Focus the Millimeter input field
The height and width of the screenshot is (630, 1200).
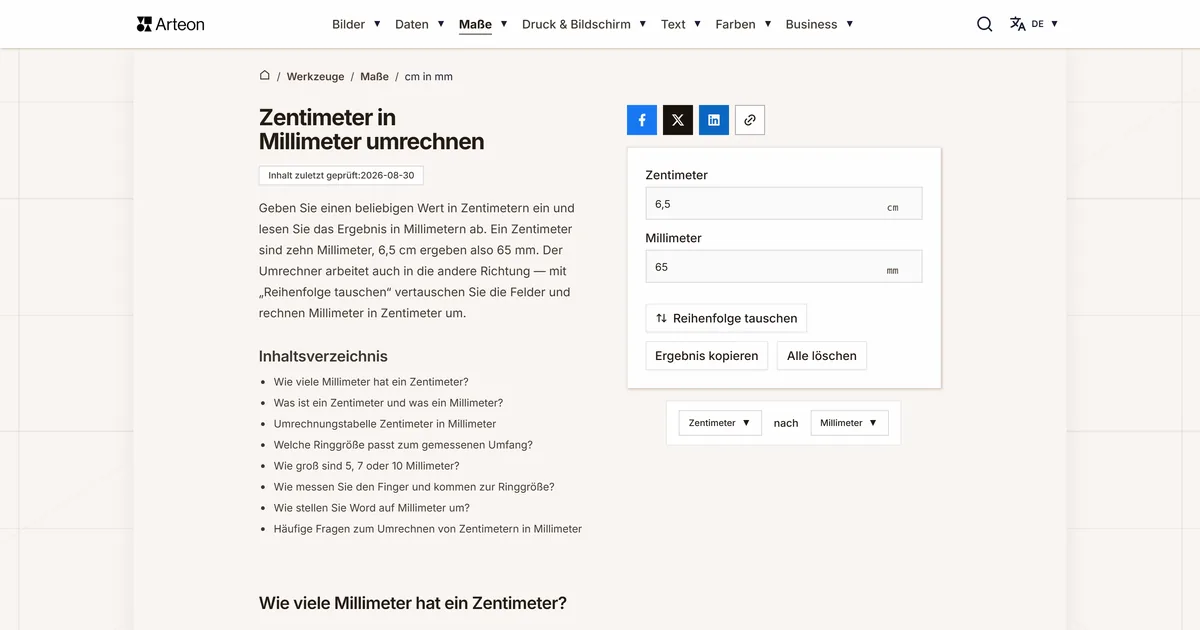[784, 267]
